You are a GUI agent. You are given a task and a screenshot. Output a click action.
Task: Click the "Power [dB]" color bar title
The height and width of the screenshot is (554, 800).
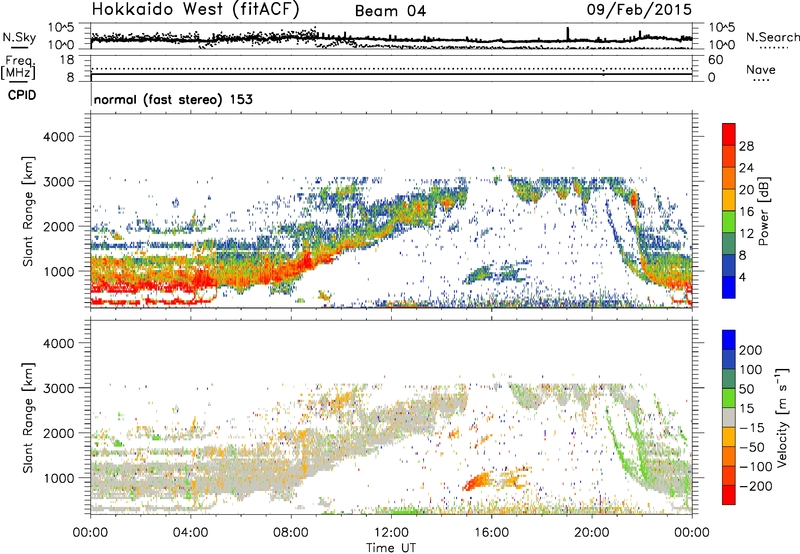(763, 211)
